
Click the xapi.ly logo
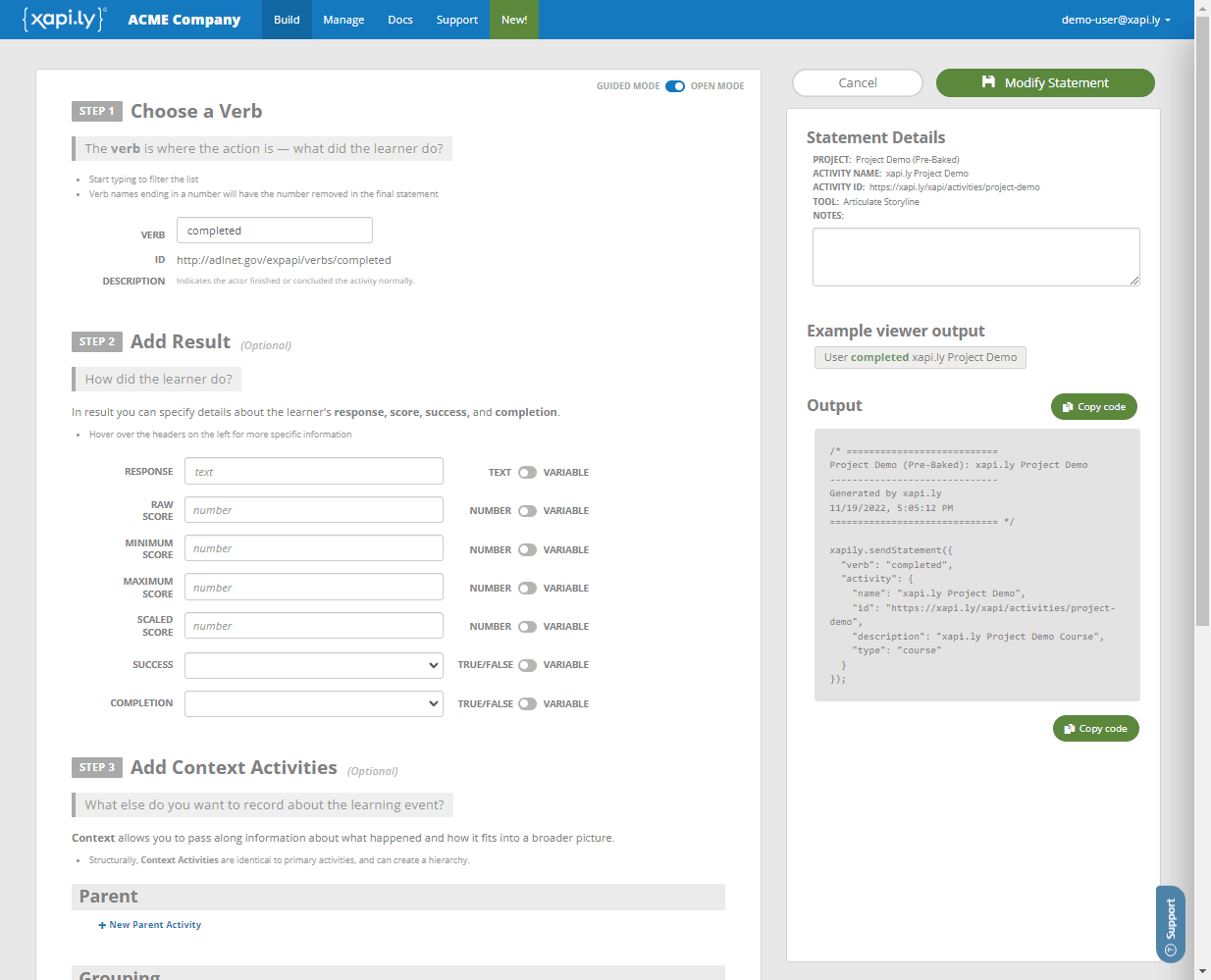click(64, 19)
